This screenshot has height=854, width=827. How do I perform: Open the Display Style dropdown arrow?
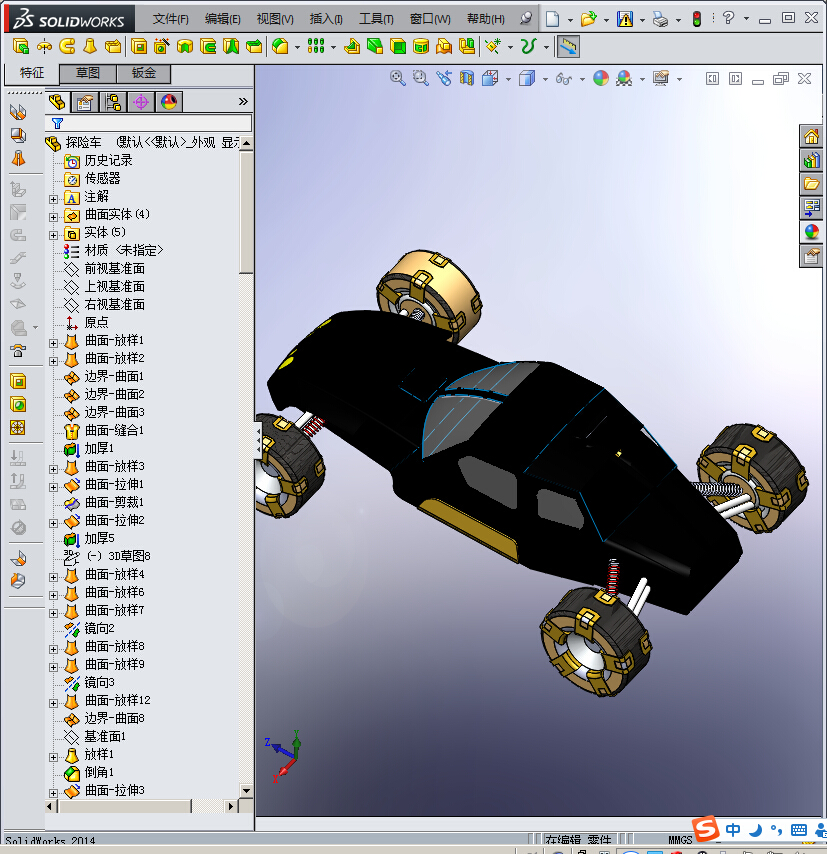coord(545,80)
